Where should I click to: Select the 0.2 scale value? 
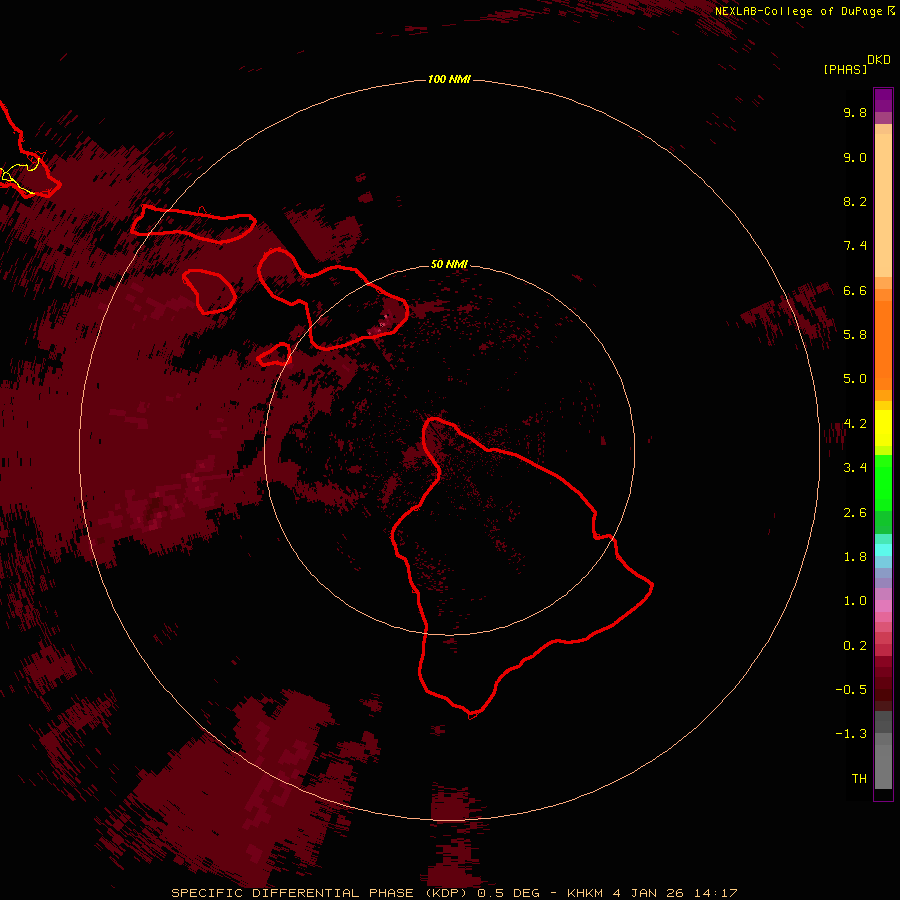(x=855, y=646)
